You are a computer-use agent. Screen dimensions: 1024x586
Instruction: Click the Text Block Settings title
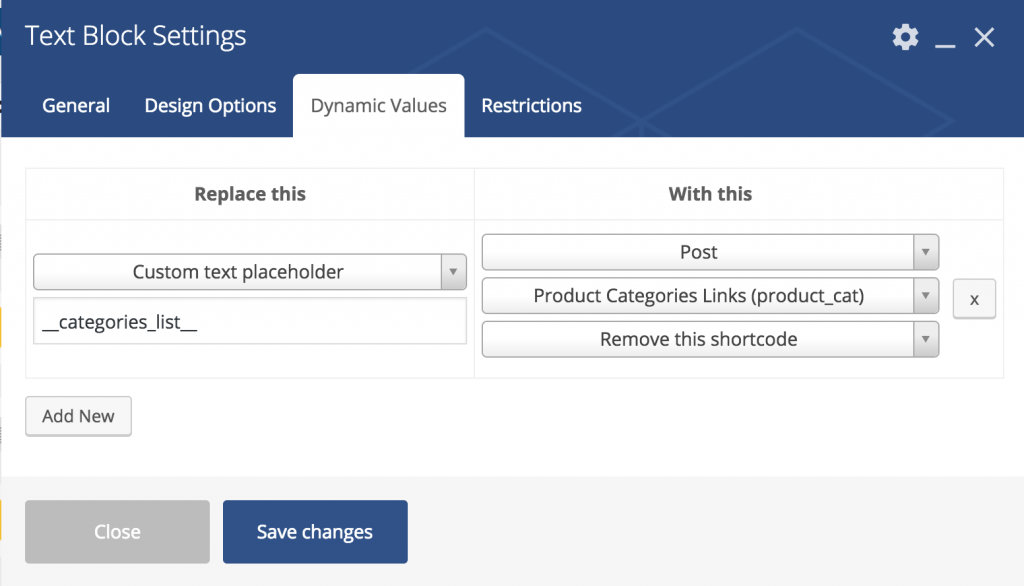tap(135, 36)
